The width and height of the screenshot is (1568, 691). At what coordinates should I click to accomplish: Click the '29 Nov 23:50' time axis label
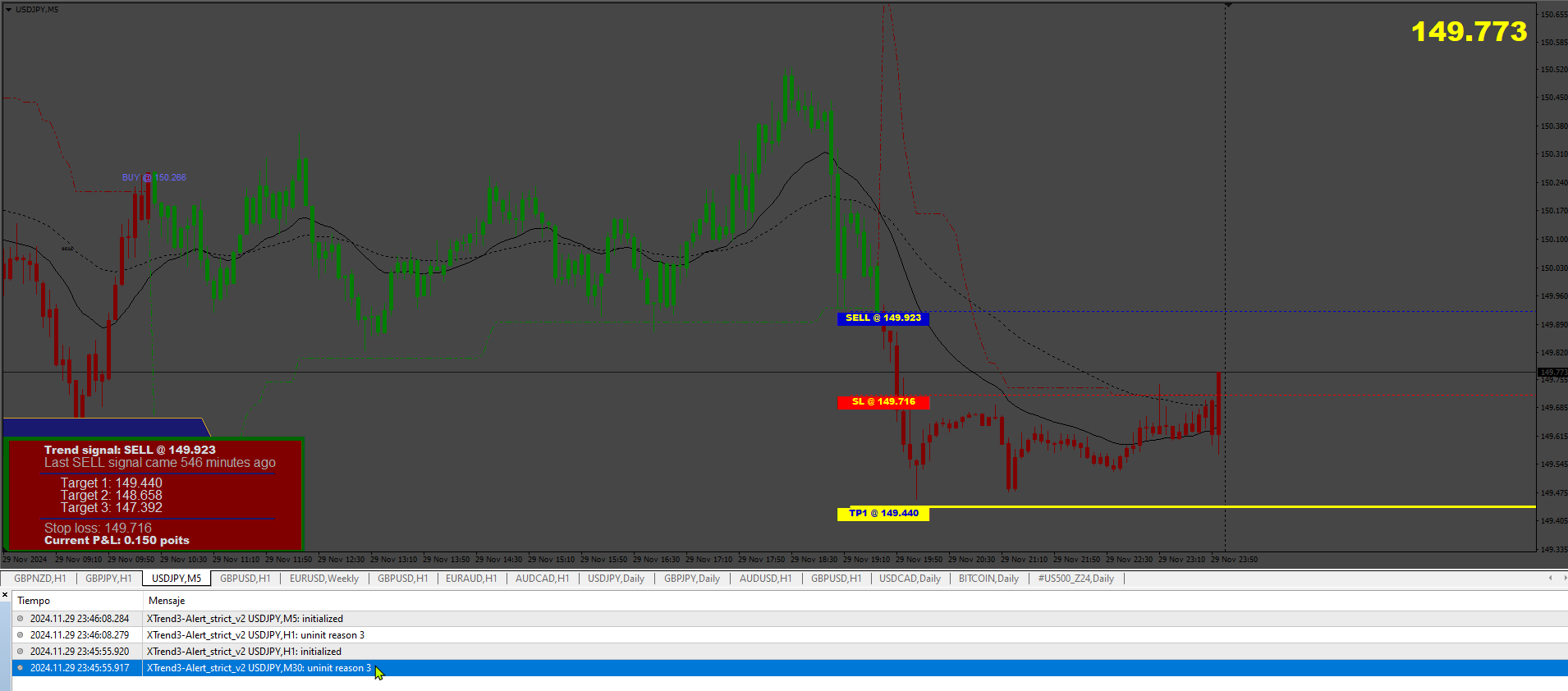click(1234, 560)
